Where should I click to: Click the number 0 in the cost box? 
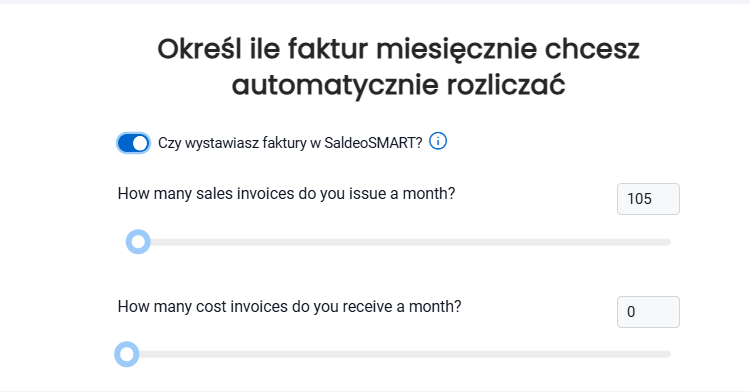[631, 312]
